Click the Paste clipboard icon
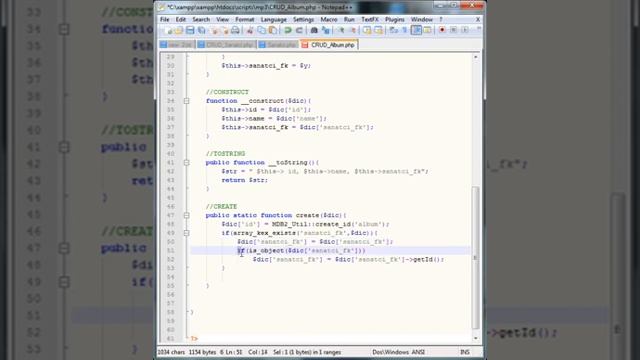 point(273,30)
